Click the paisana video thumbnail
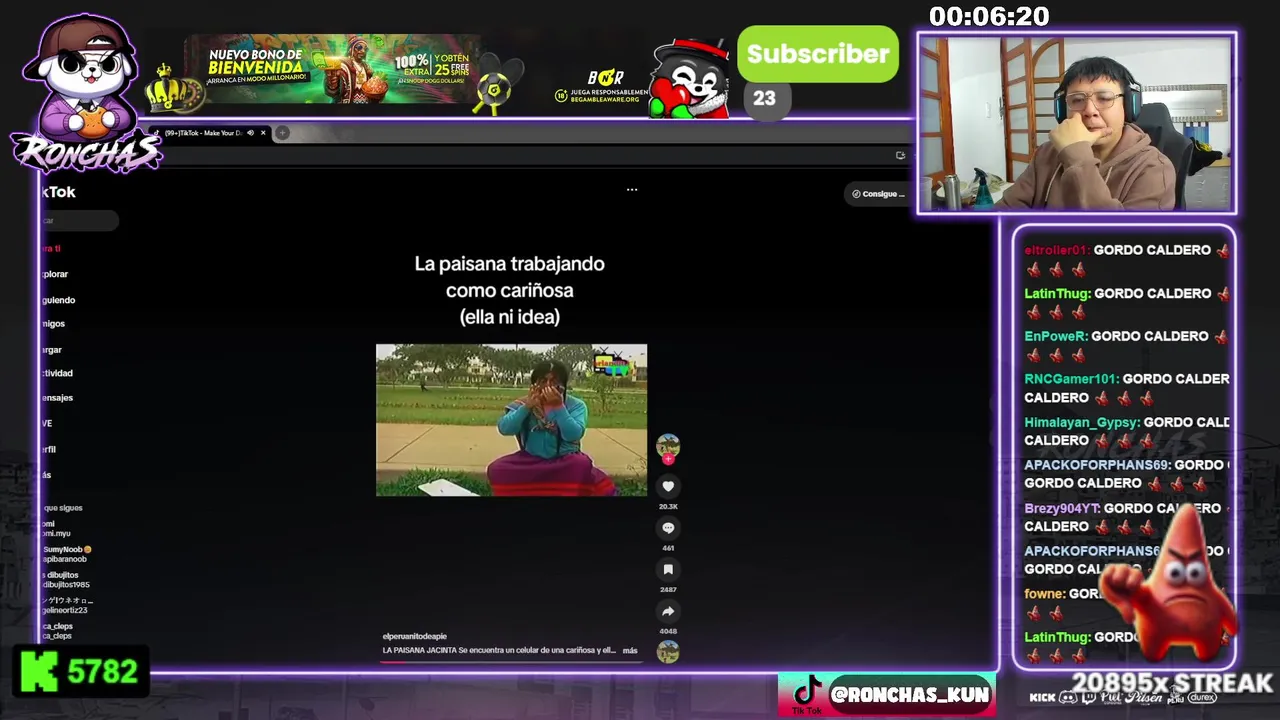This screenshot has width=1280, height=720. pyautogui.click(x=511, y=420)
